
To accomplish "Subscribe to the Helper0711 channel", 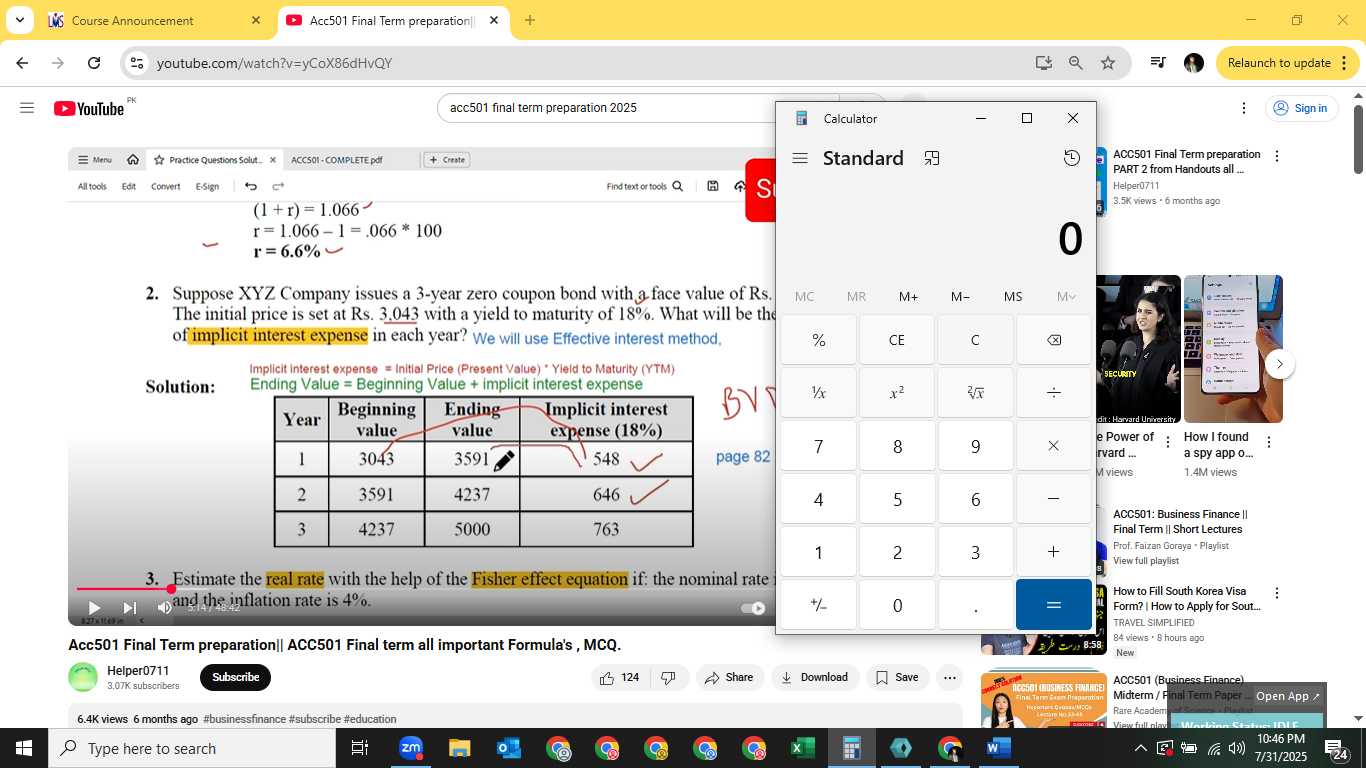I will click(235, 677).
